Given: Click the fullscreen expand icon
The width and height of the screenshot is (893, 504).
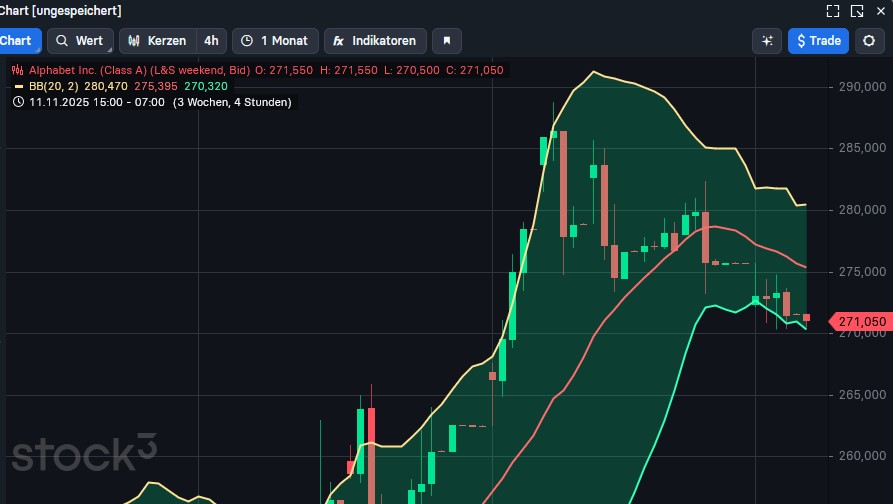Looking at the screenshot, I should pyautogui.click(x=833, y=11).
